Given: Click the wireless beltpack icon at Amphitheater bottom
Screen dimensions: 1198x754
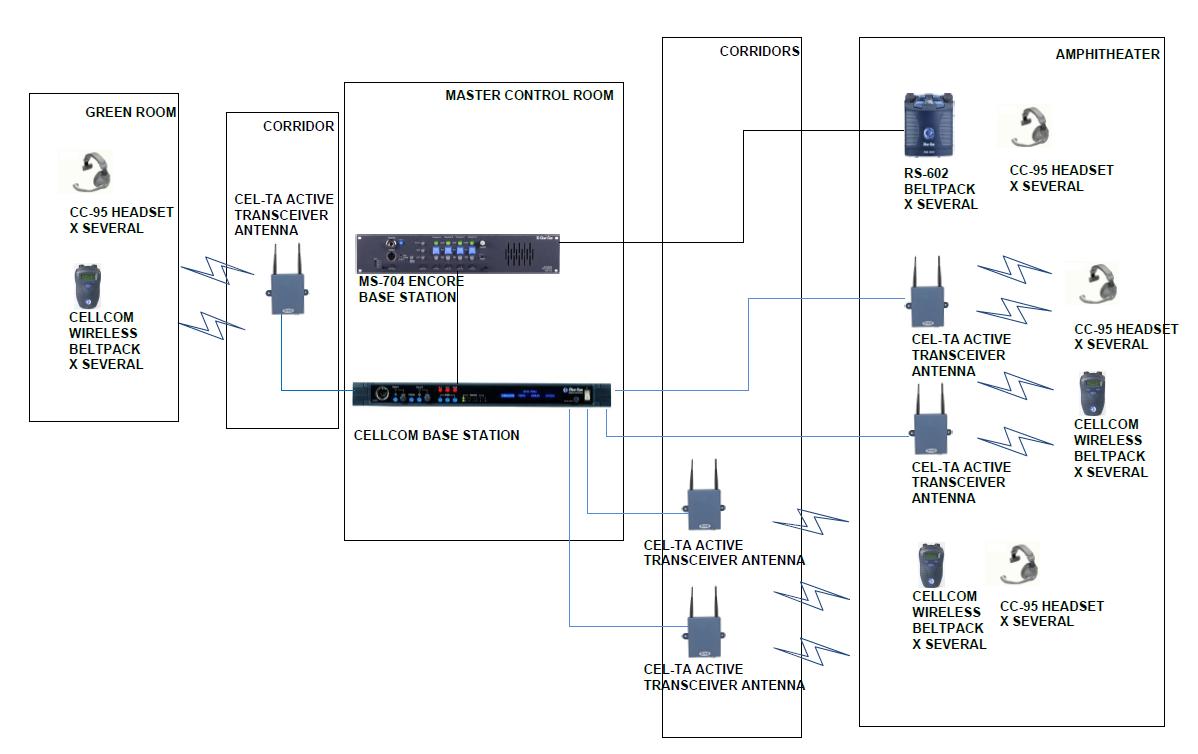Looking at the screenshot, I should tap(931, 565).
